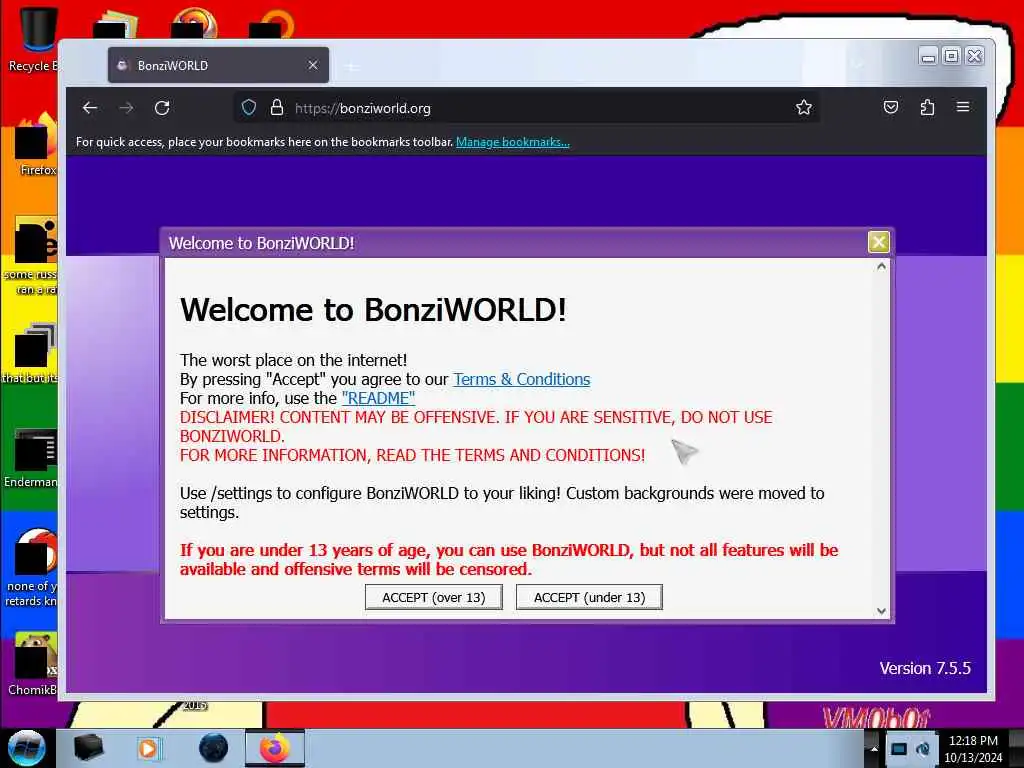This screenshot has width=1024, height=768.
Task: Open the "README" link
Action: (x=378, y=398)
